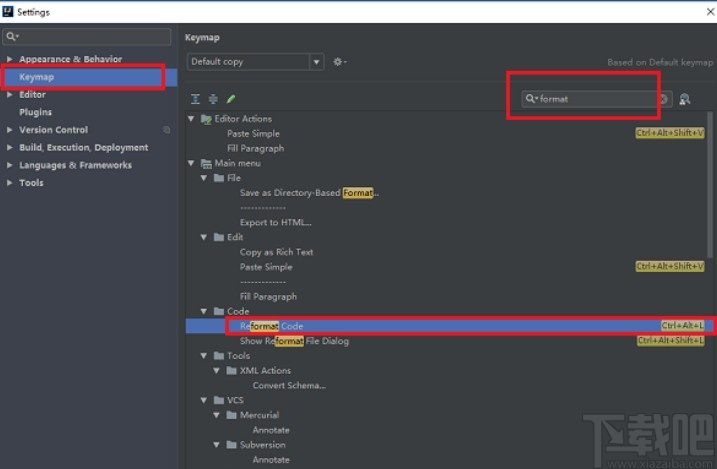Click the IntelliJ logo in title bar
This screenshot has height=469, width=717.
pyautogui.click(x=8, y=11)
